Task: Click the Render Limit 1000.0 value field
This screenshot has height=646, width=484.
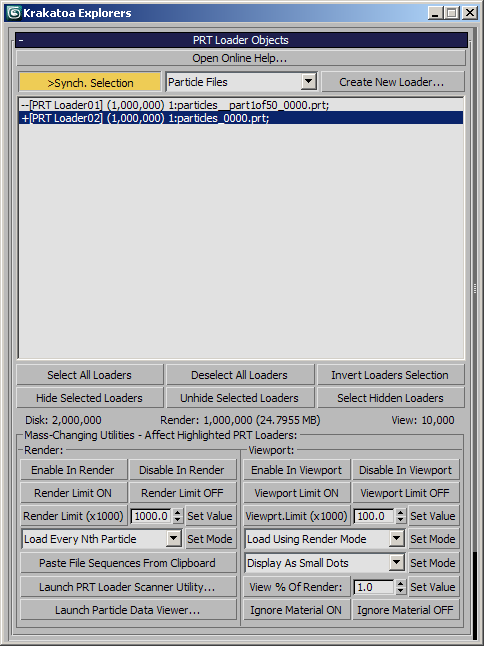Action: 151,516
